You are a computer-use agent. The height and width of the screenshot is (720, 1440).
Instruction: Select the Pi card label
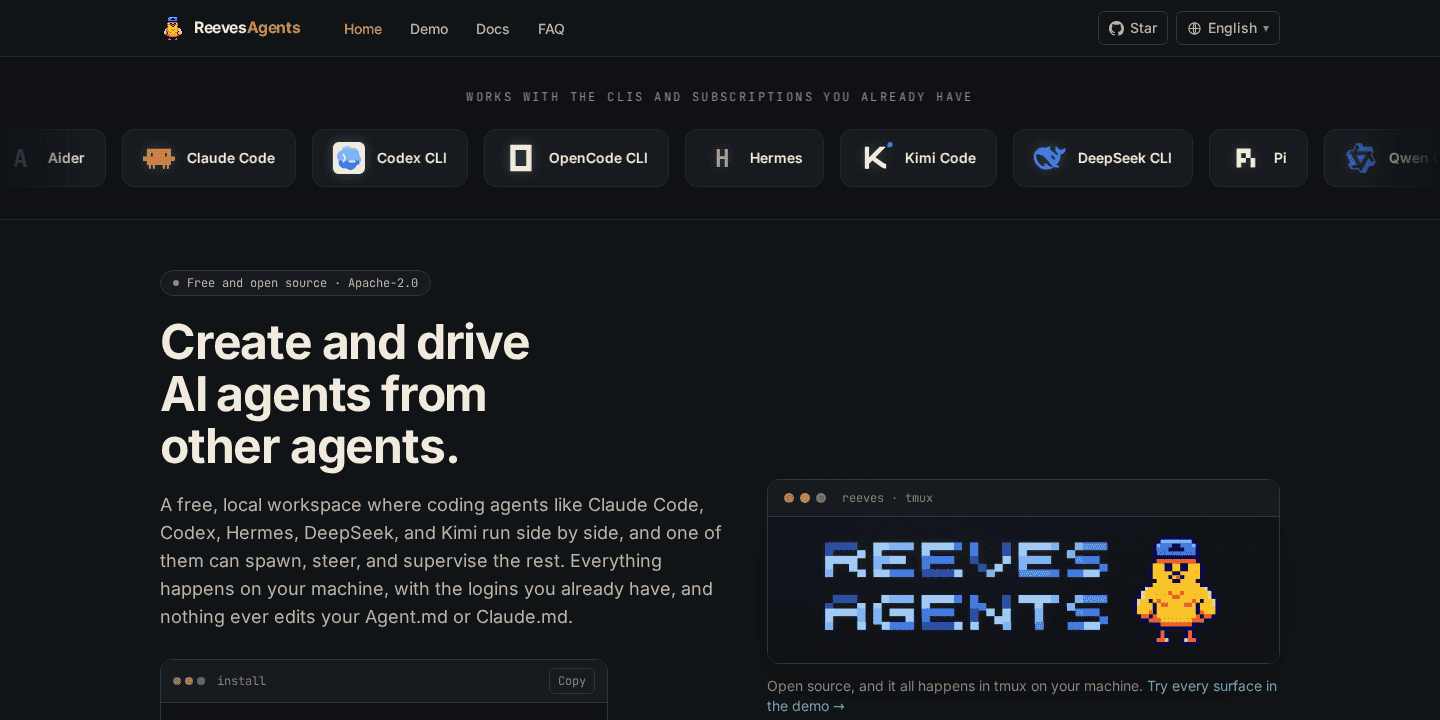click(x=1280, y=158)
